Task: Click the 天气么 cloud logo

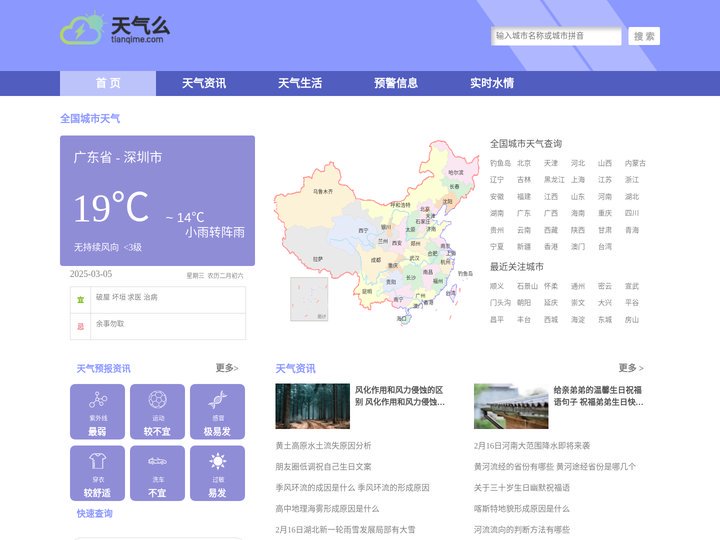Action: tap(115, 28)
